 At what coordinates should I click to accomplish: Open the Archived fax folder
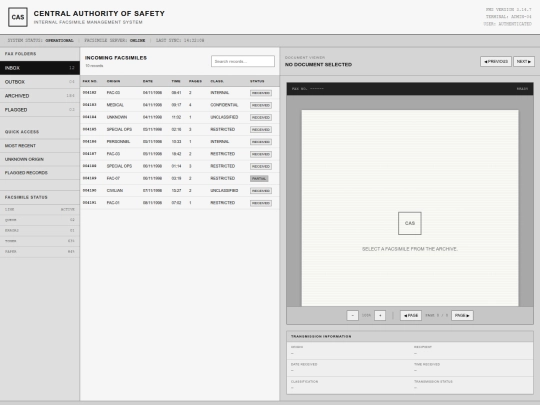pos(40,96)
